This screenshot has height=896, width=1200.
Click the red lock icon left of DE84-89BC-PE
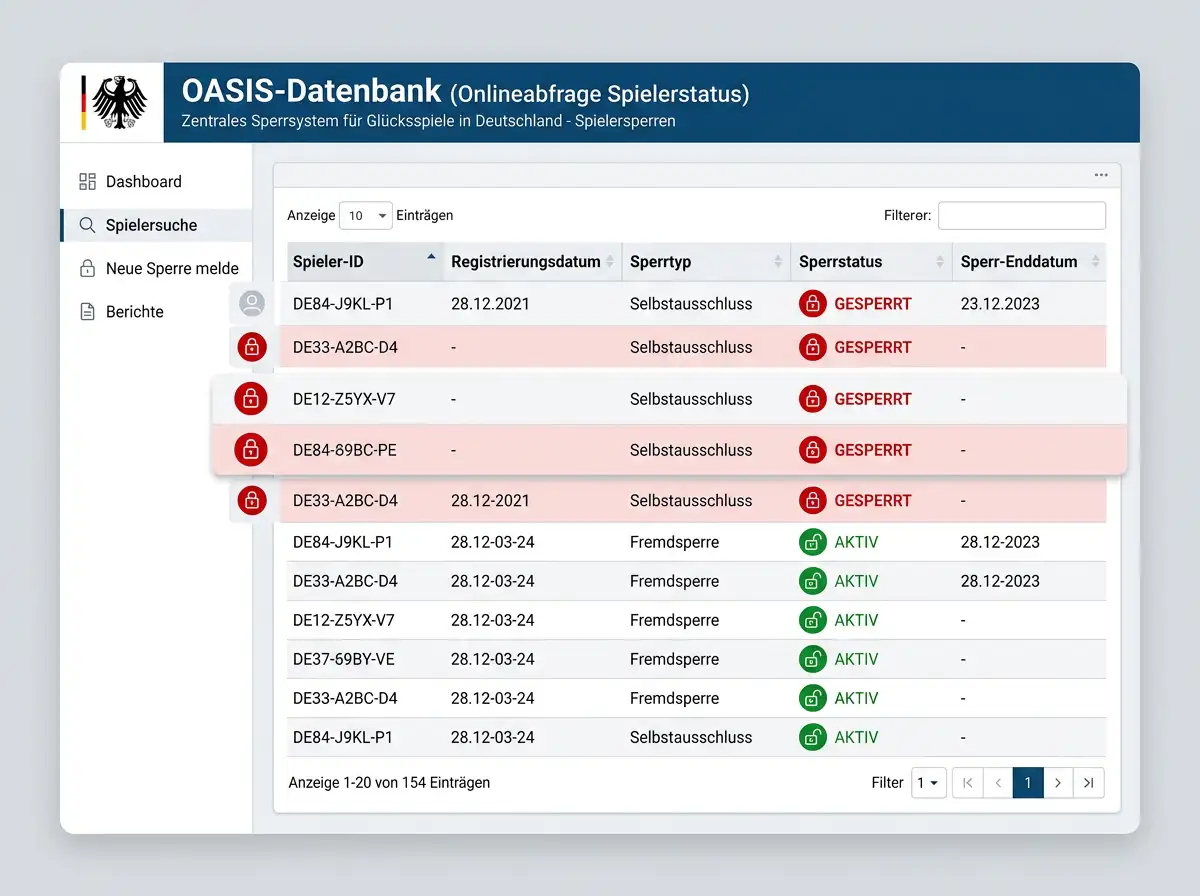point(251,449)
